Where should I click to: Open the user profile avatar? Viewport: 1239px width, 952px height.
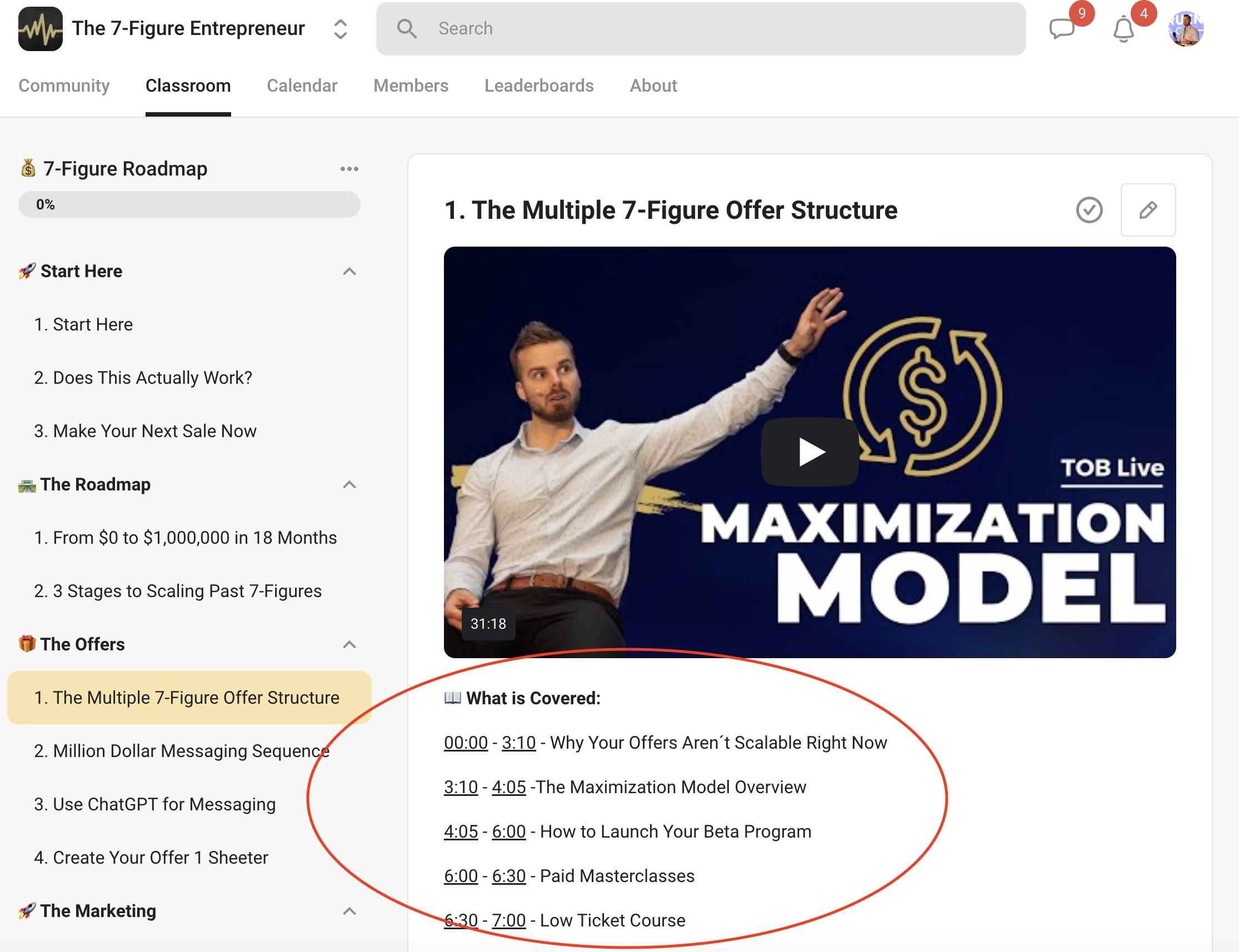(x=1186, y=28)
